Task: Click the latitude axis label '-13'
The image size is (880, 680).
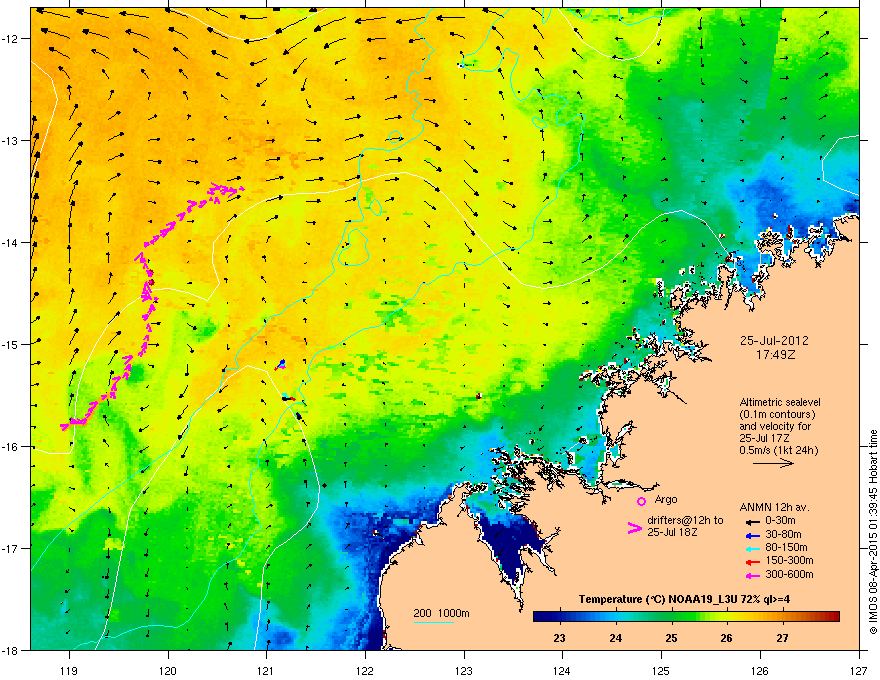Action: (12, 140)
